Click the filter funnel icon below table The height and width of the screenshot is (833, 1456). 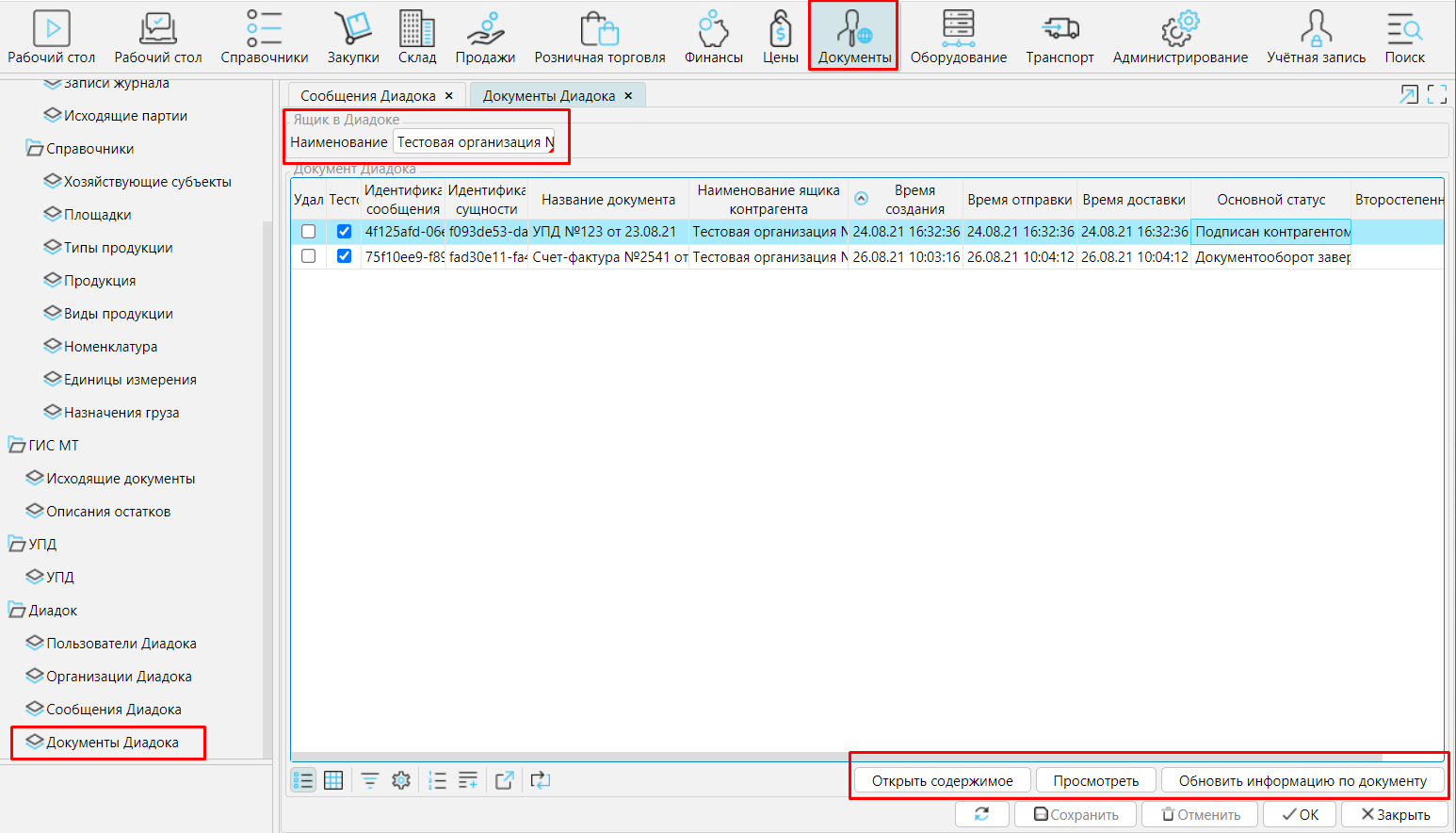pyautogui.click(x=370, y=780)
